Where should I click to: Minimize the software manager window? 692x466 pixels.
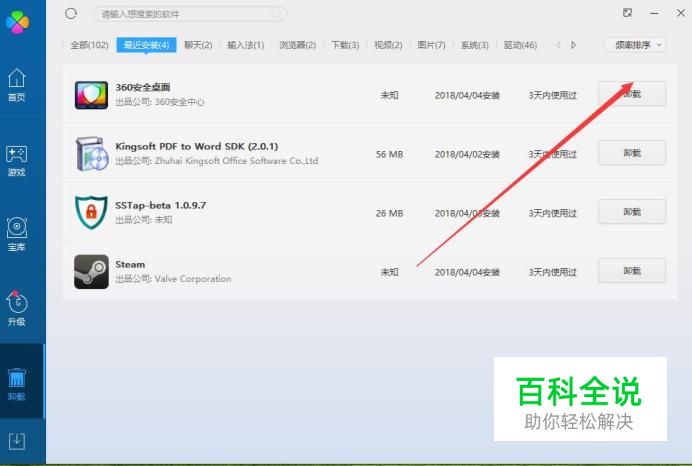point(654,13)
